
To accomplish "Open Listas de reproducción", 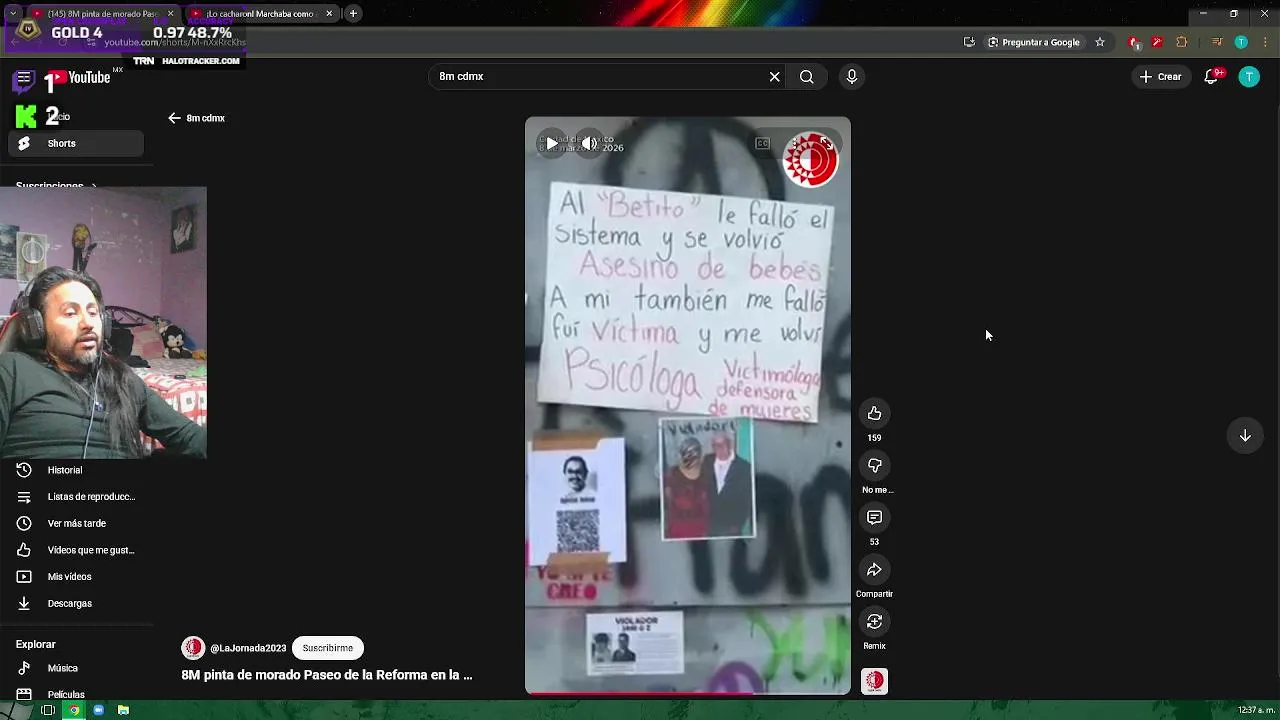I will pos(76,497).
